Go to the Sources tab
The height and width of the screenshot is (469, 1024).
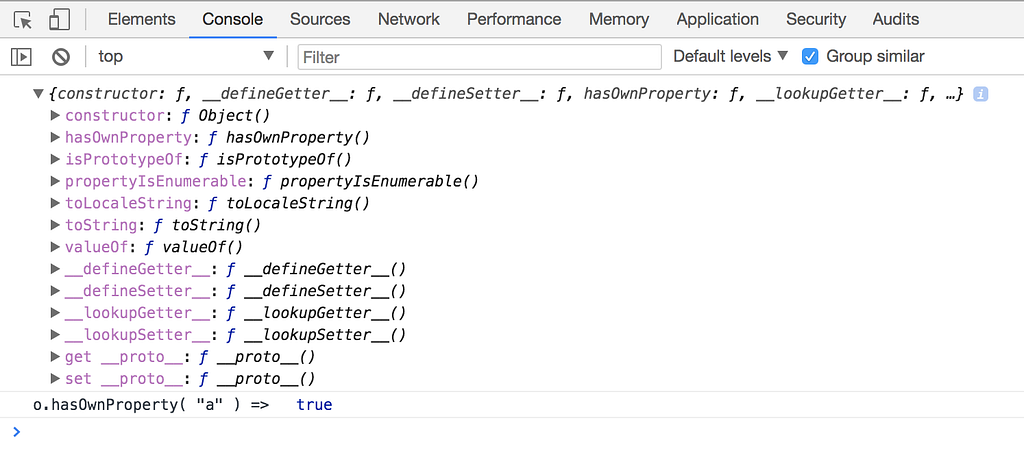(320, 19)
